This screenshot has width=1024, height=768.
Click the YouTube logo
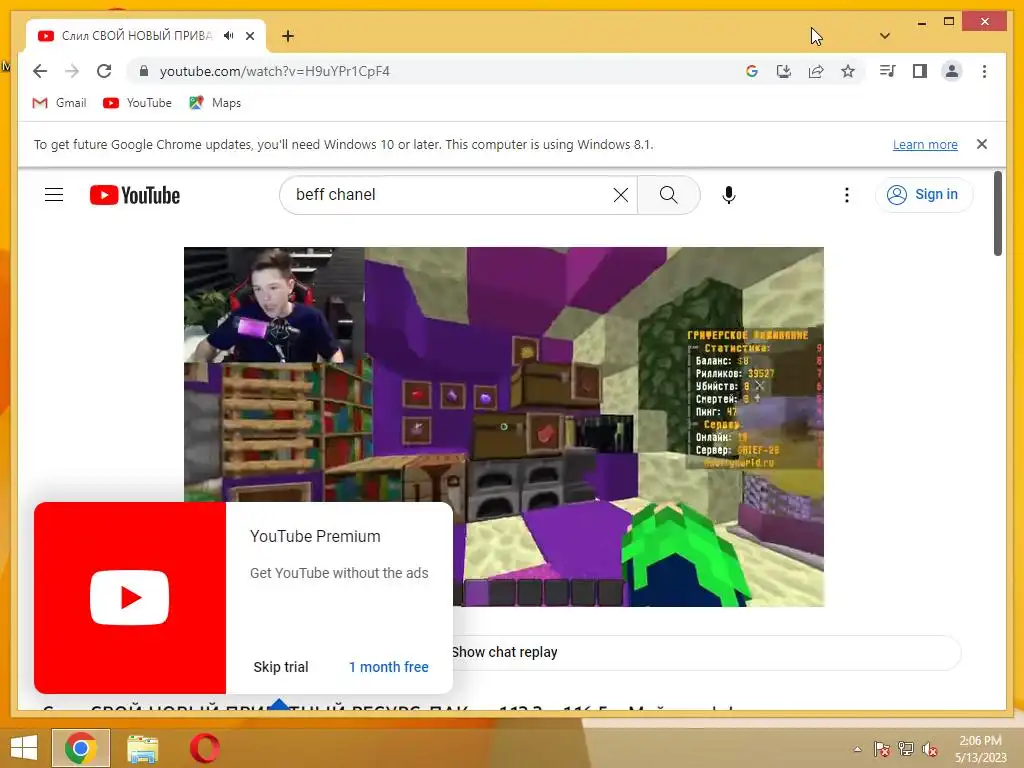click(135, 195)
